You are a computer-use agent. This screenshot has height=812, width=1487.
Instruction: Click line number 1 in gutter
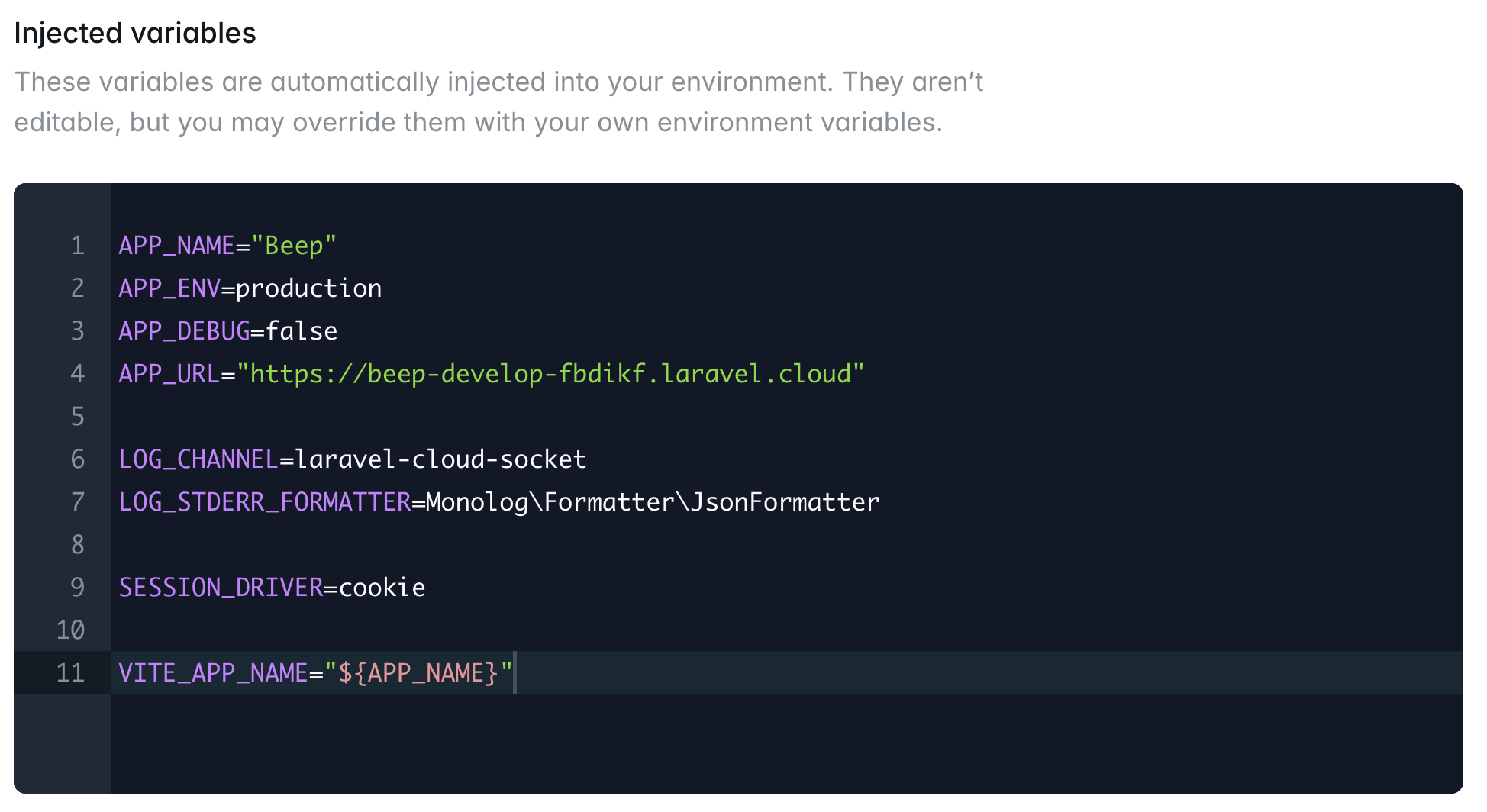(77, 246)
